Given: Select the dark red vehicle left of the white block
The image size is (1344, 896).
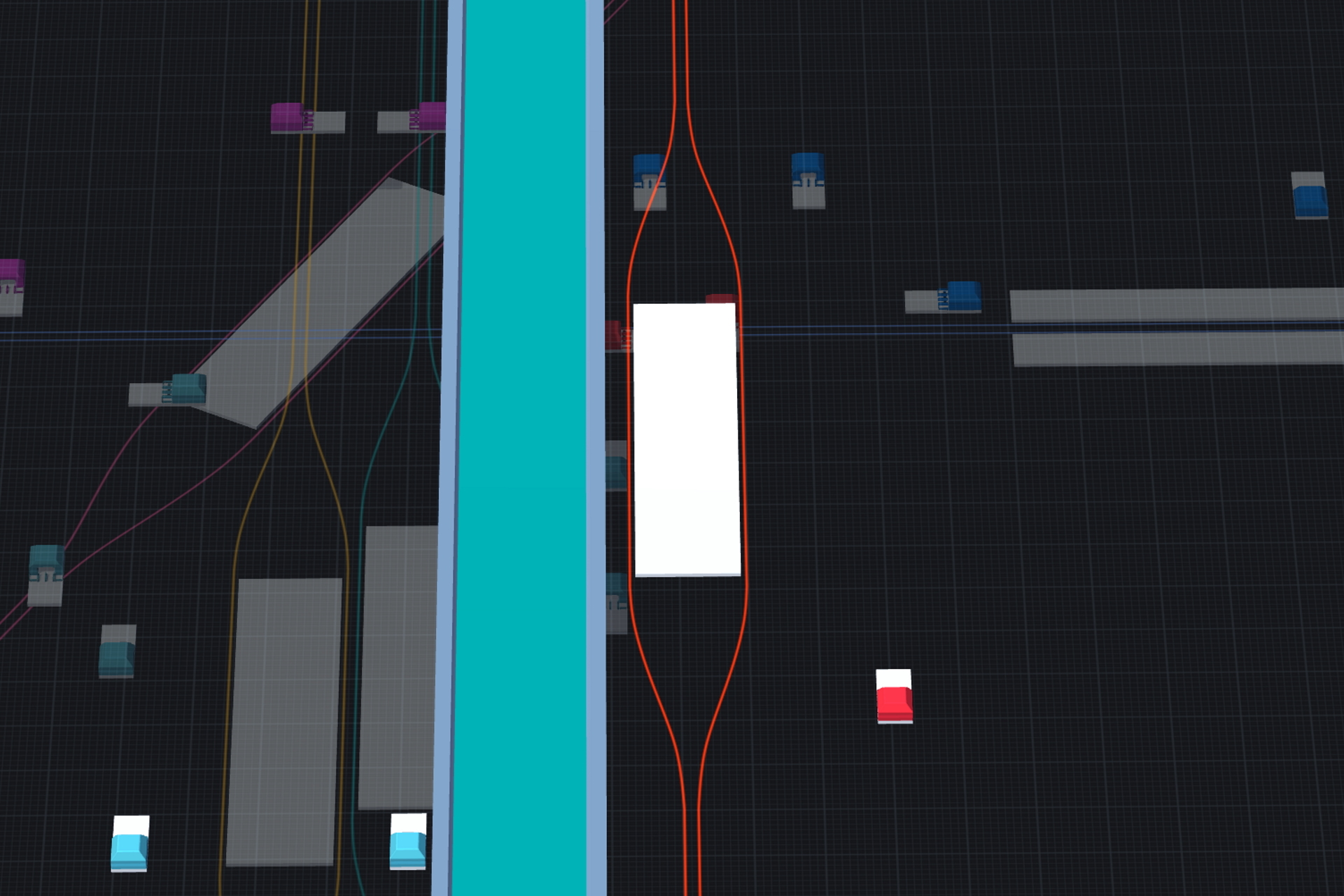Looking at the screenshot, I should click(614, 335).
